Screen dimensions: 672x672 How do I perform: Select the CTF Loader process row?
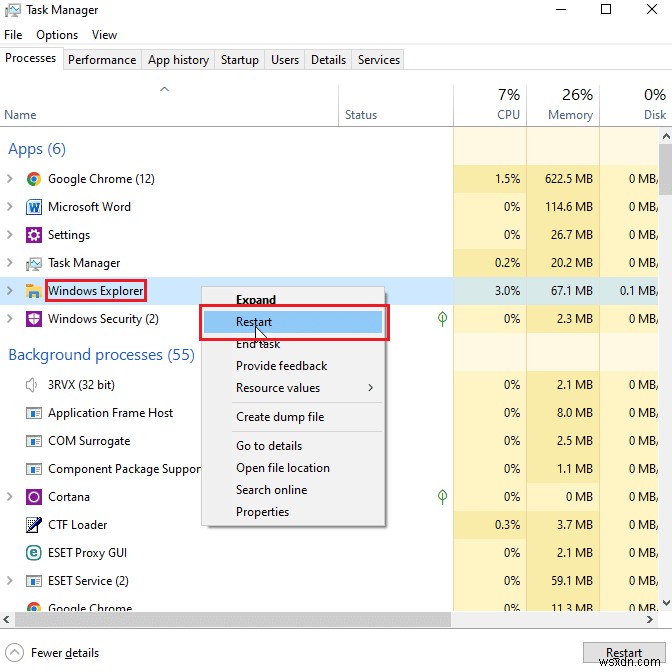pyautogui.click(x=329, y=525)
